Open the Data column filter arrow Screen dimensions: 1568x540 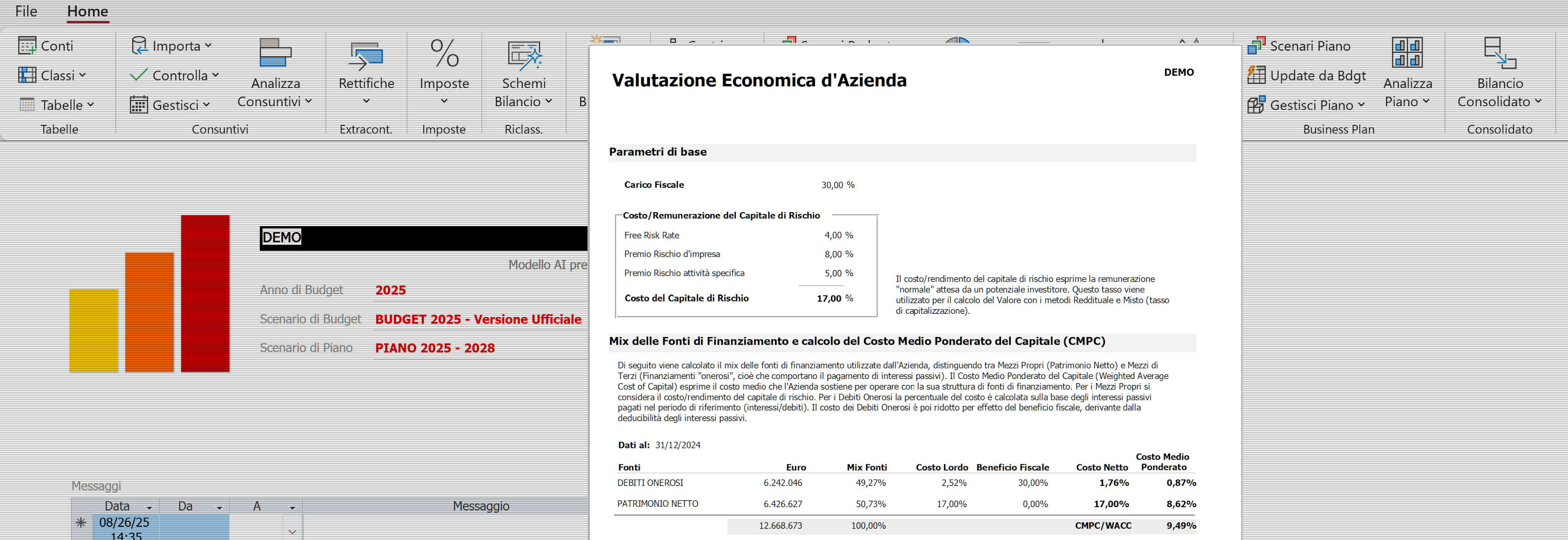pyautogui.click(x=149, y=507)
